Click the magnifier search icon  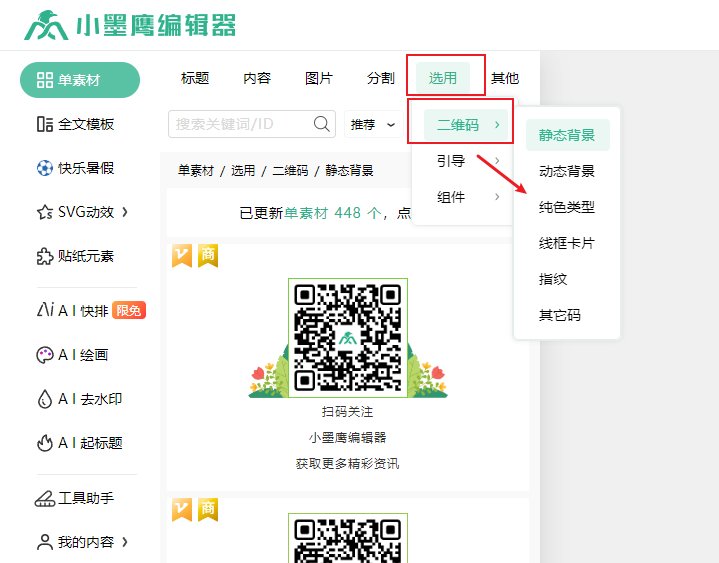pyautogui.click(x=321, y=124)
